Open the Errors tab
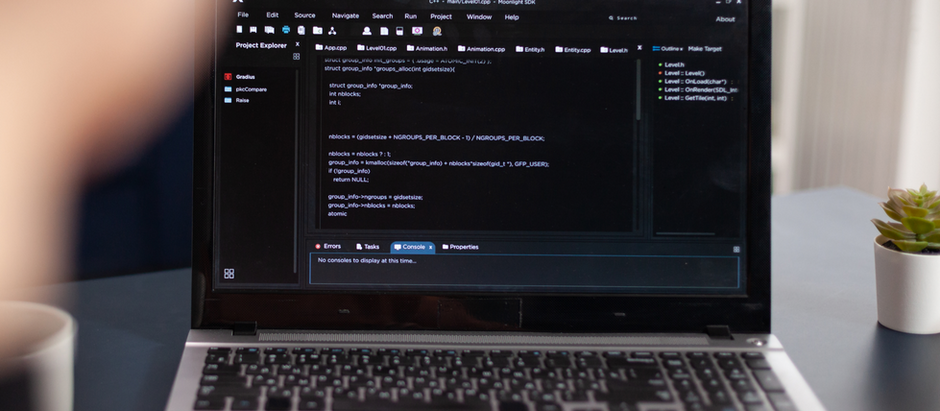Image resolution: width=940 pixels, height=411 pixels. tap(328, 246)
